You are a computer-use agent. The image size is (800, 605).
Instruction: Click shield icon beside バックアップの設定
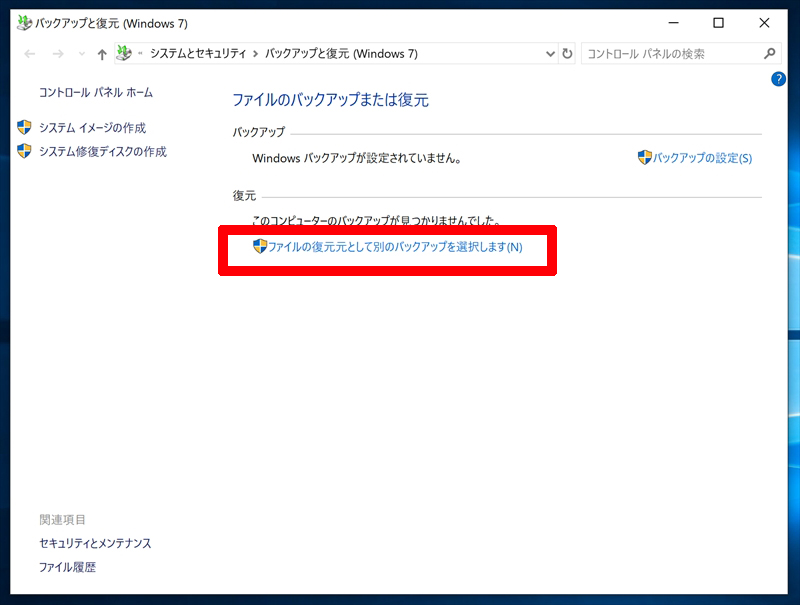(645, 157)
